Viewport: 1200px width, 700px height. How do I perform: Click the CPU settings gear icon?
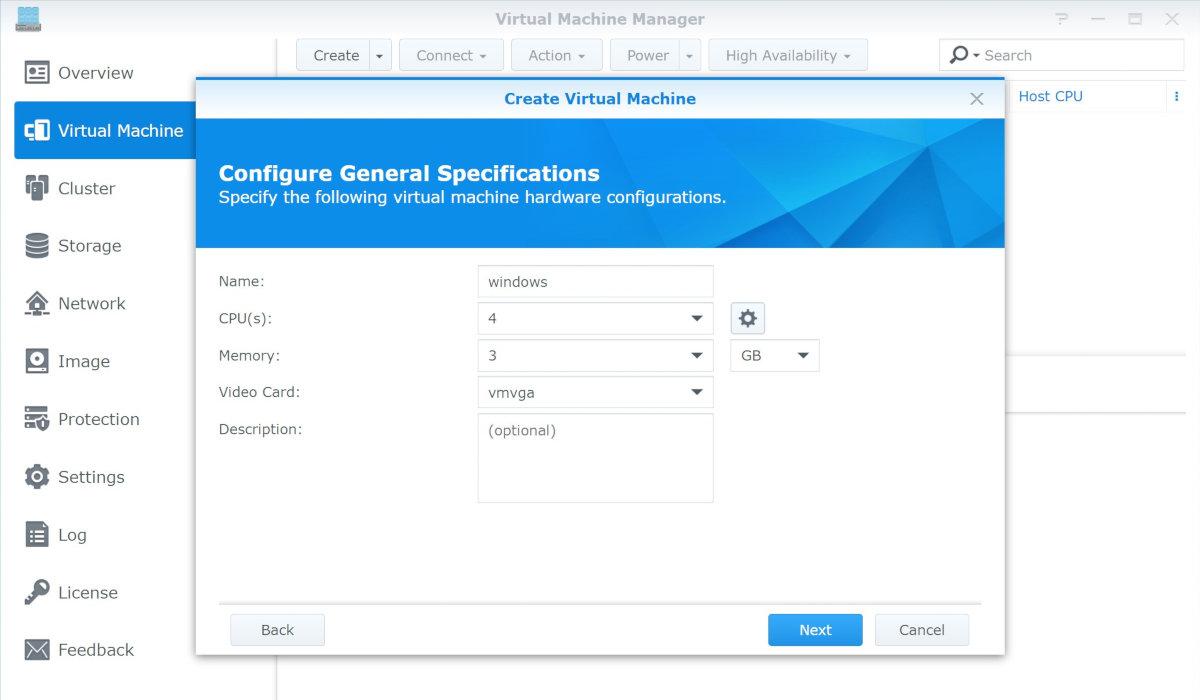(747, 319)
